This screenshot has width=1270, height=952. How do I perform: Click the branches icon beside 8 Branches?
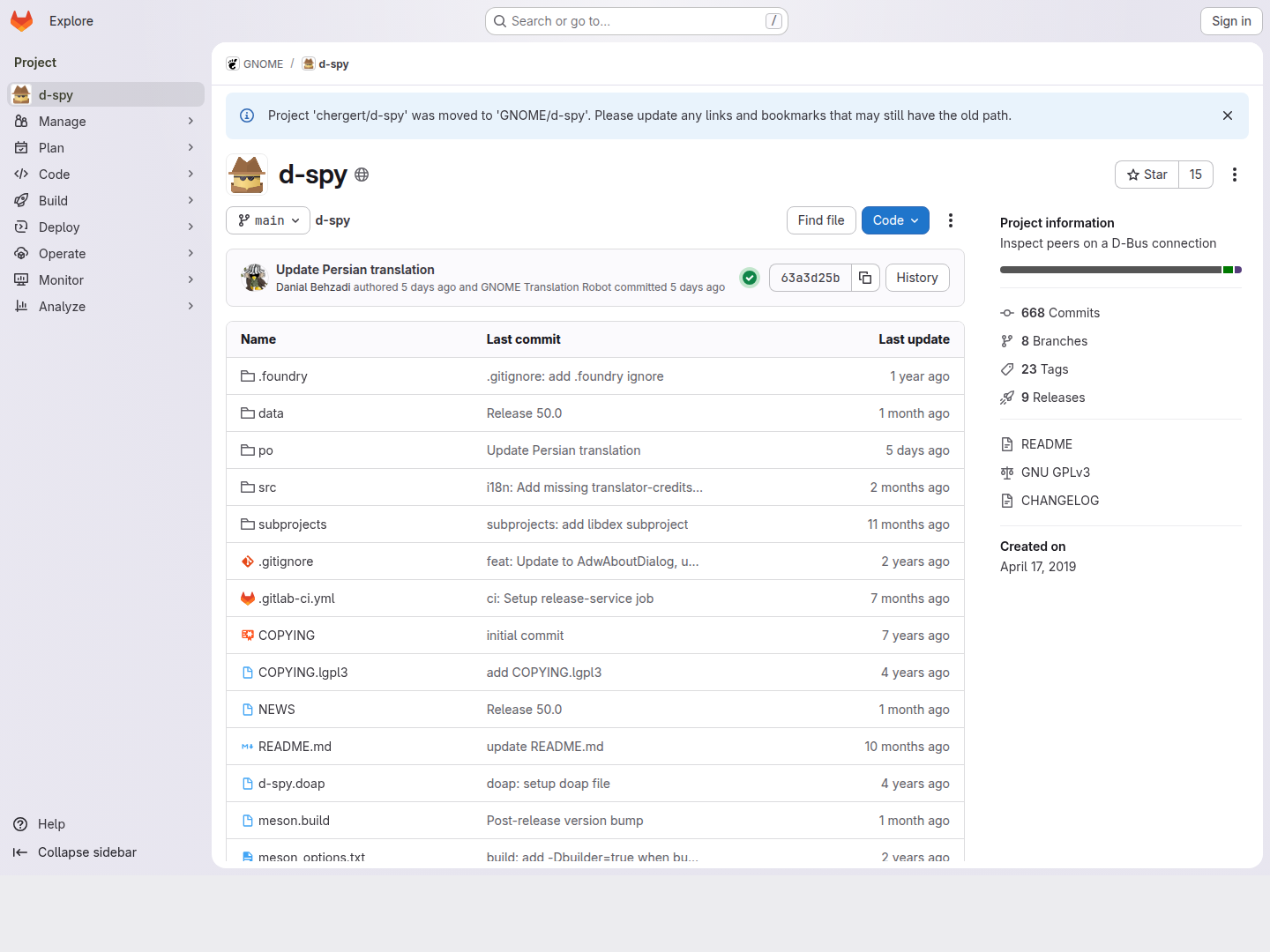[x=1007, y=341]
